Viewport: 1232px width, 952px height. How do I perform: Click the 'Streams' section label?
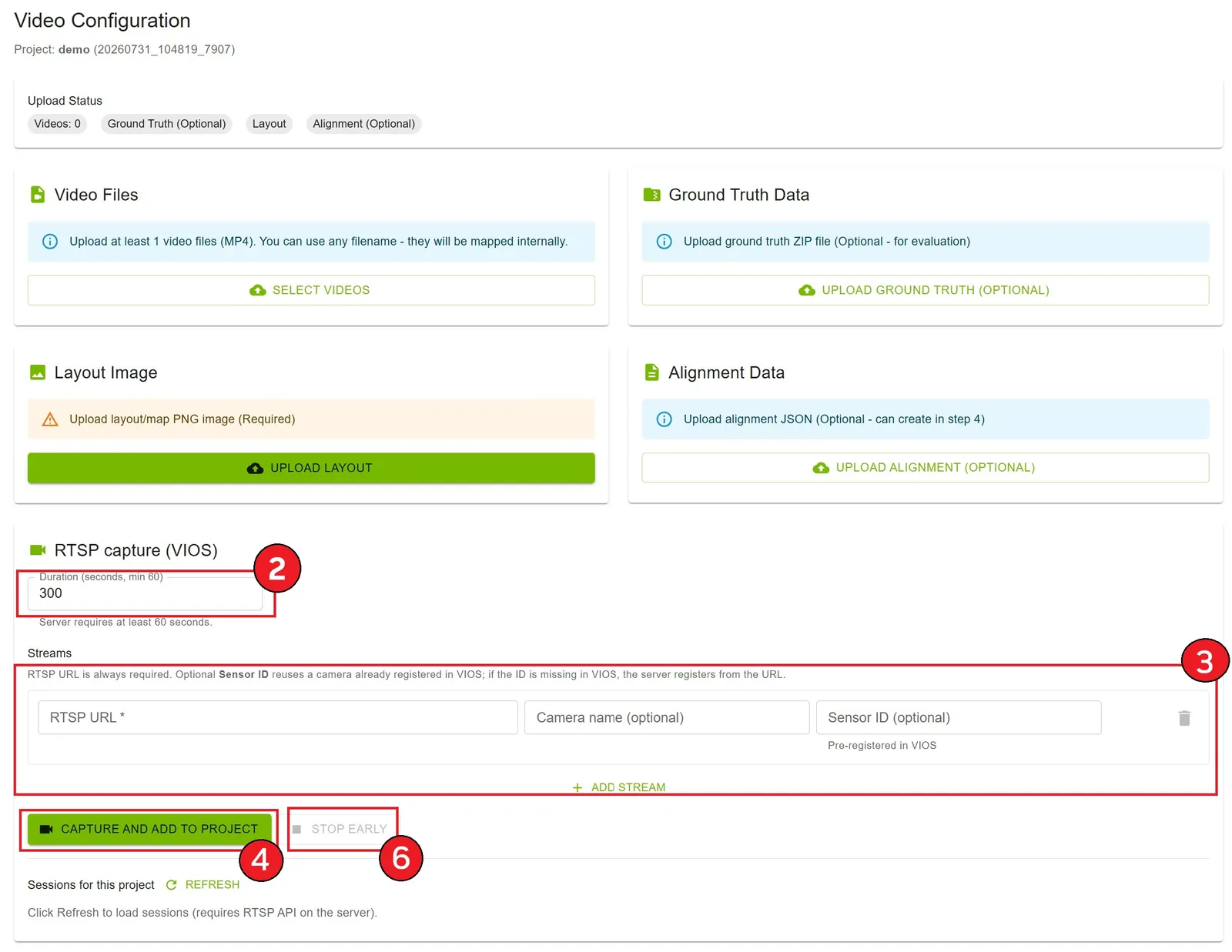pyautogui.click(x=49, y=653)
